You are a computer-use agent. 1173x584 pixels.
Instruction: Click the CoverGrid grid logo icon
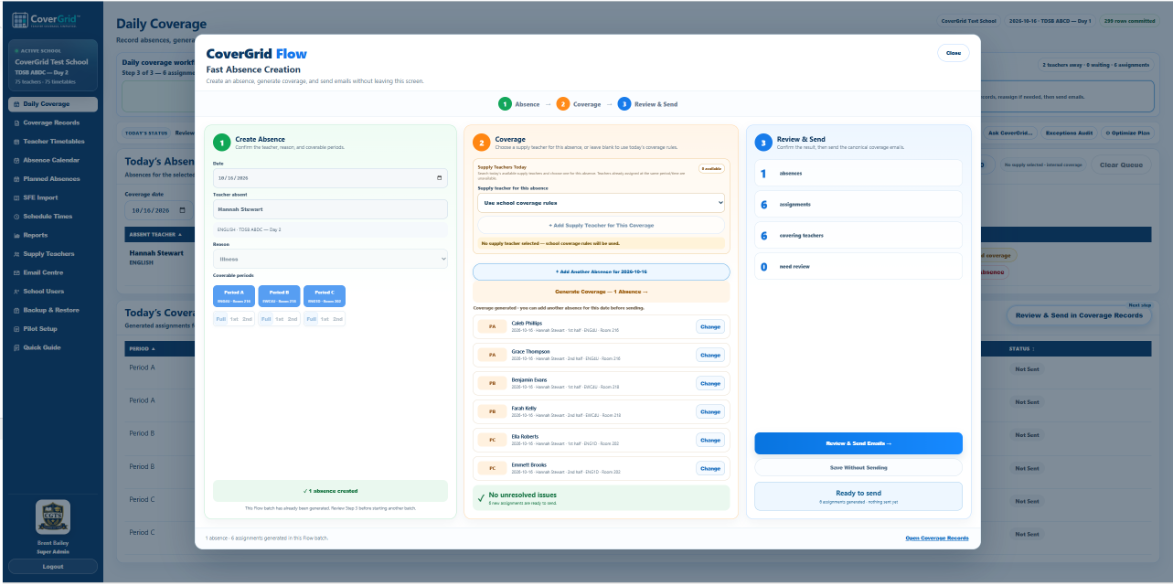(x=20, y=19)
